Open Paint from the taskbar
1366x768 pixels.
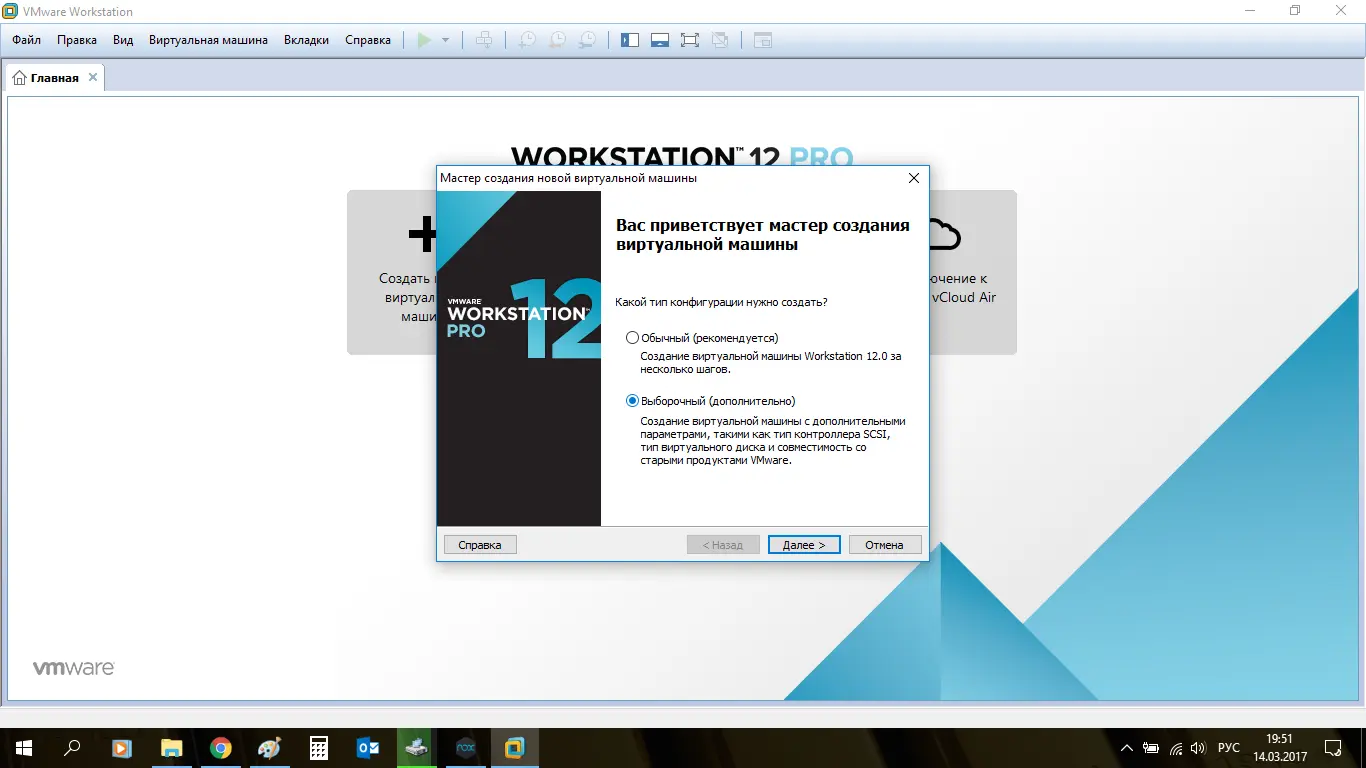(x=270, y=748)
